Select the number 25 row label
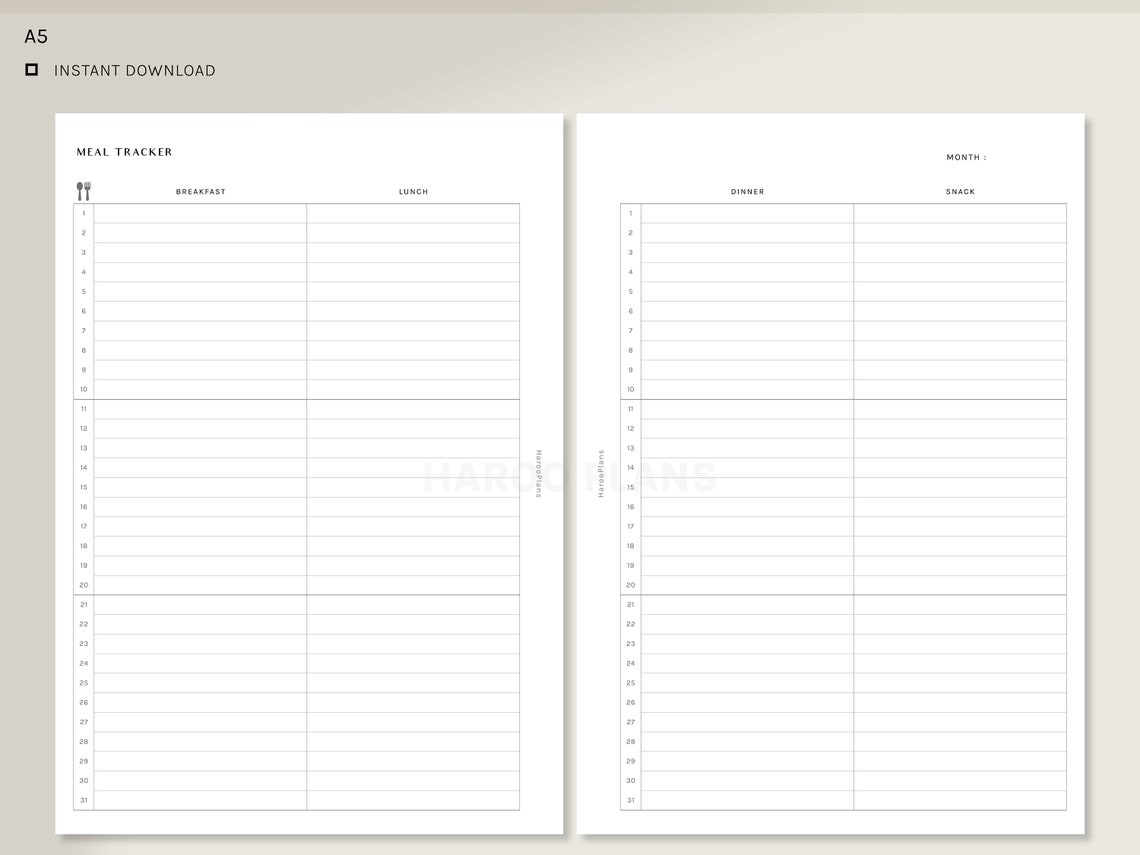Viewport: 1140px width, 855px height. point(84,682)
